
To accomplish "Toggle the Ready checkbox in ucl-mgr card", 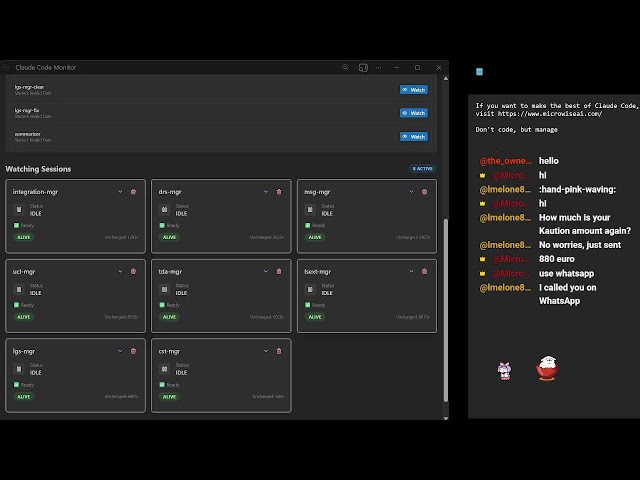I will tap(16, 305).
